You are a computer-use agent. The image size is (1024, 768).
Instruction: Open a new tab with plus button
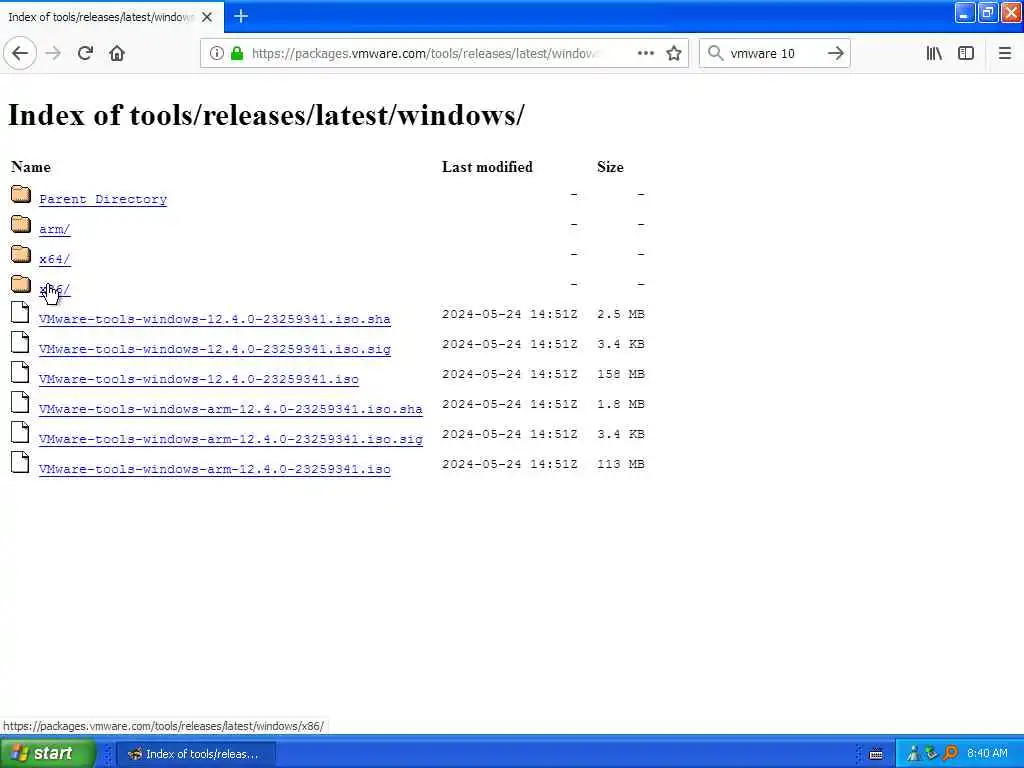(241, 16)
